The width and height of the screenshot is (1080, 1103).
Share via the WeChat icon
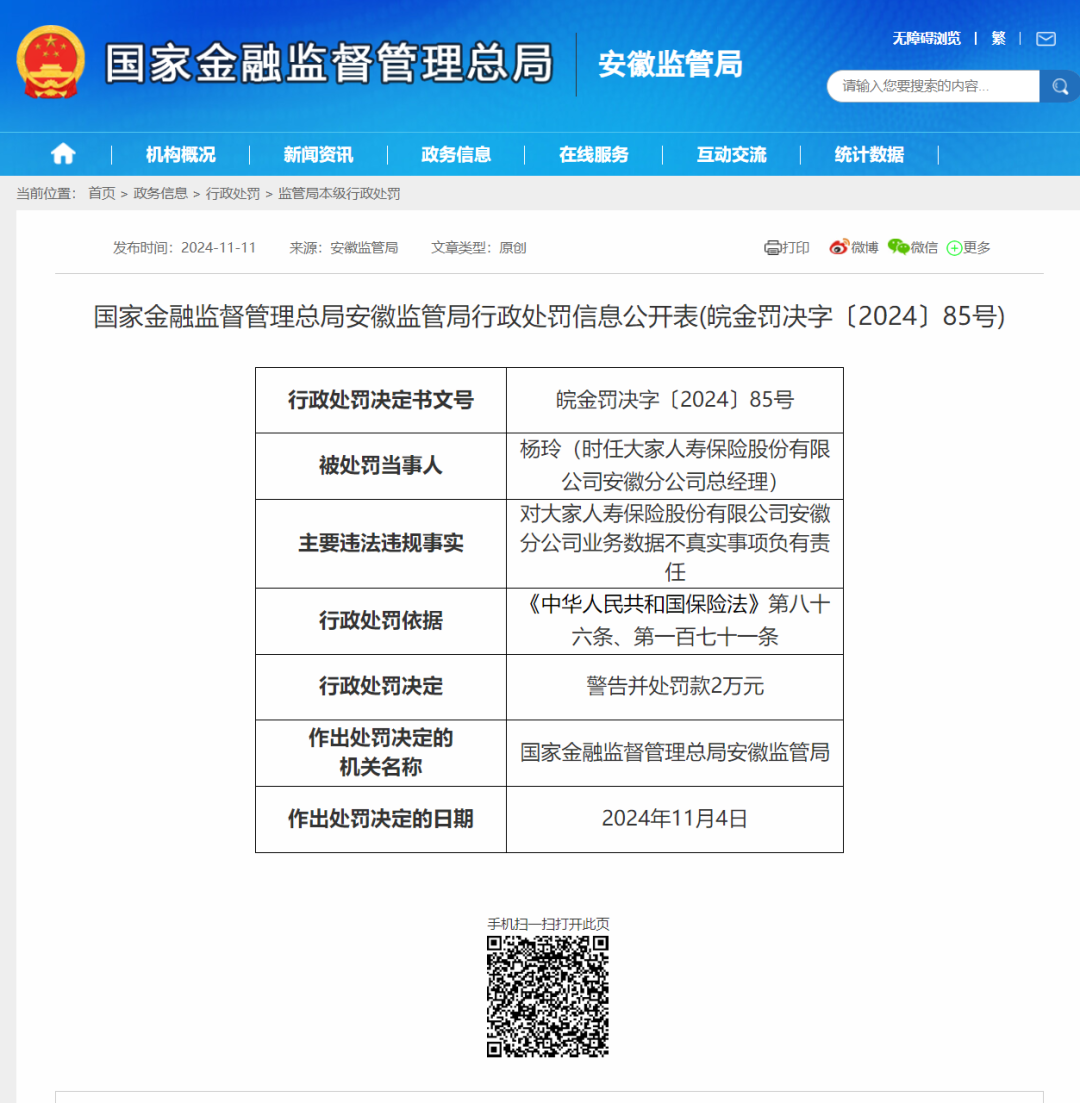coord(898,247)
